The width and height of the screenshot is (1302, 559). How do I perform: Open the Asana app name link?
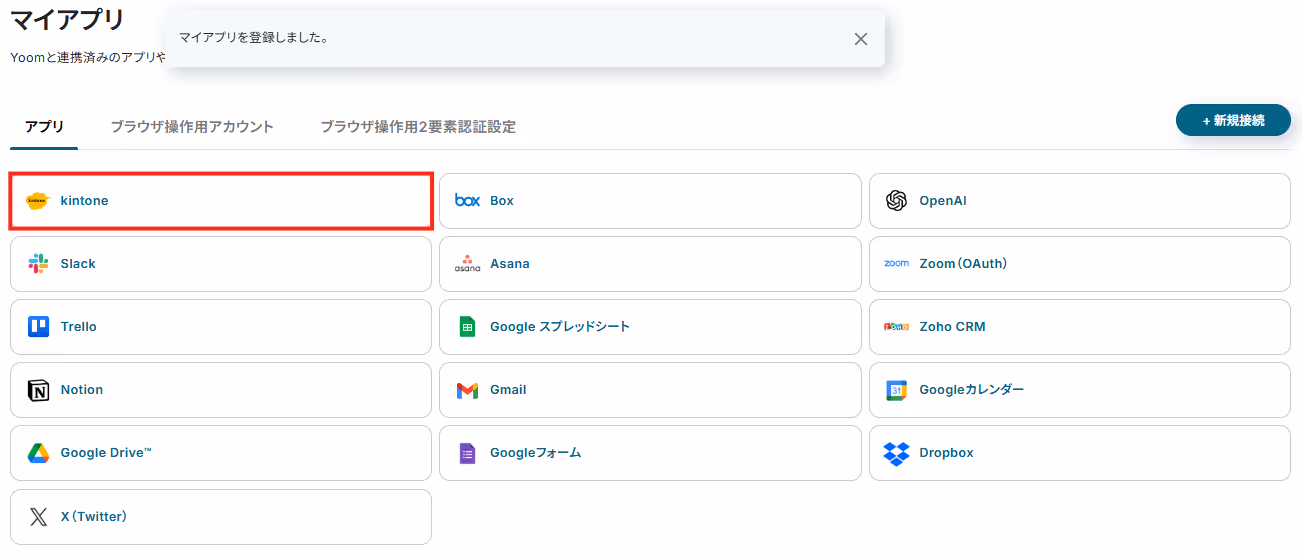510,264
